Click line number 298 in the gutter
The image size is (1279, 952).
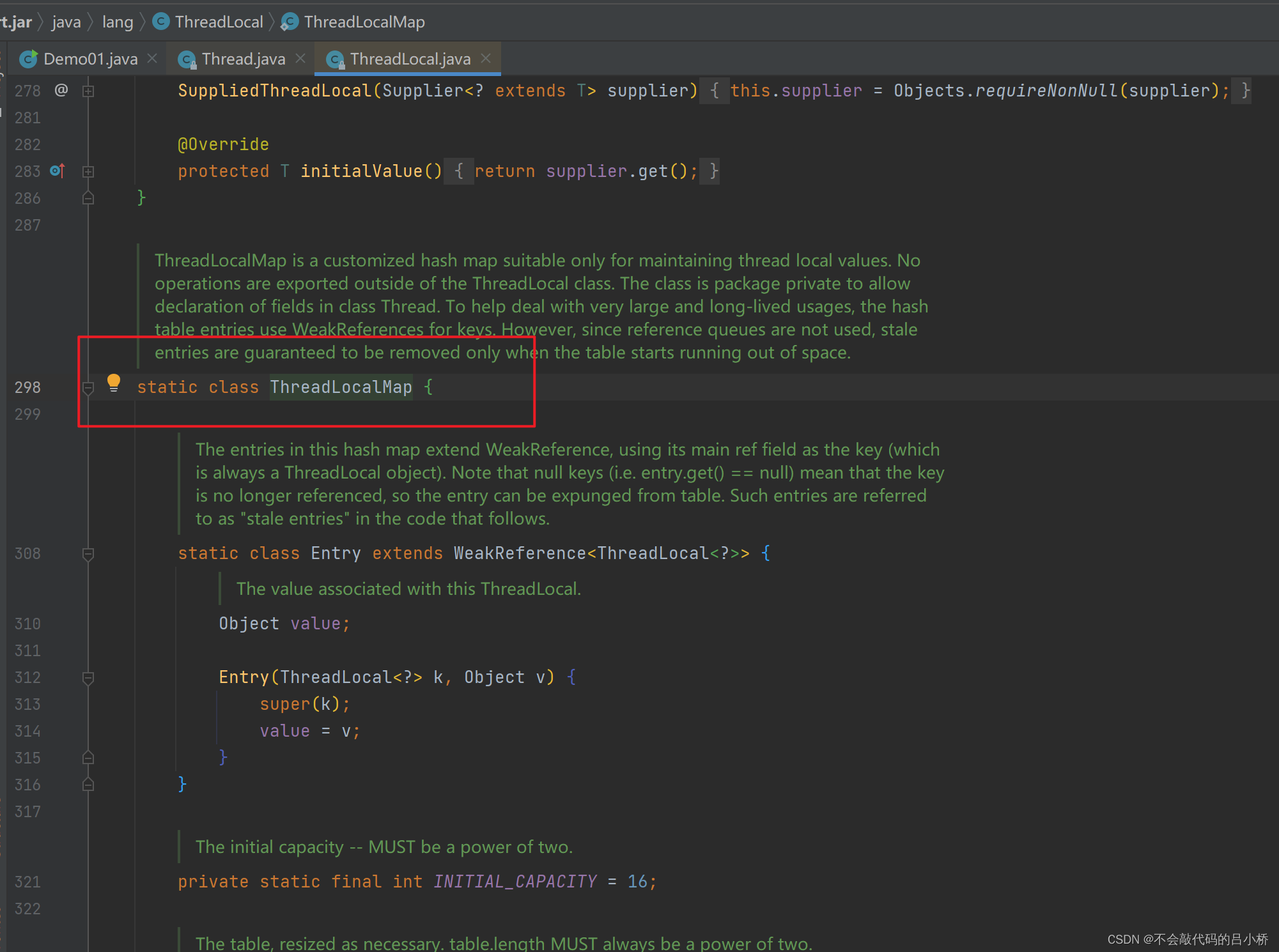tap(27, 387)
